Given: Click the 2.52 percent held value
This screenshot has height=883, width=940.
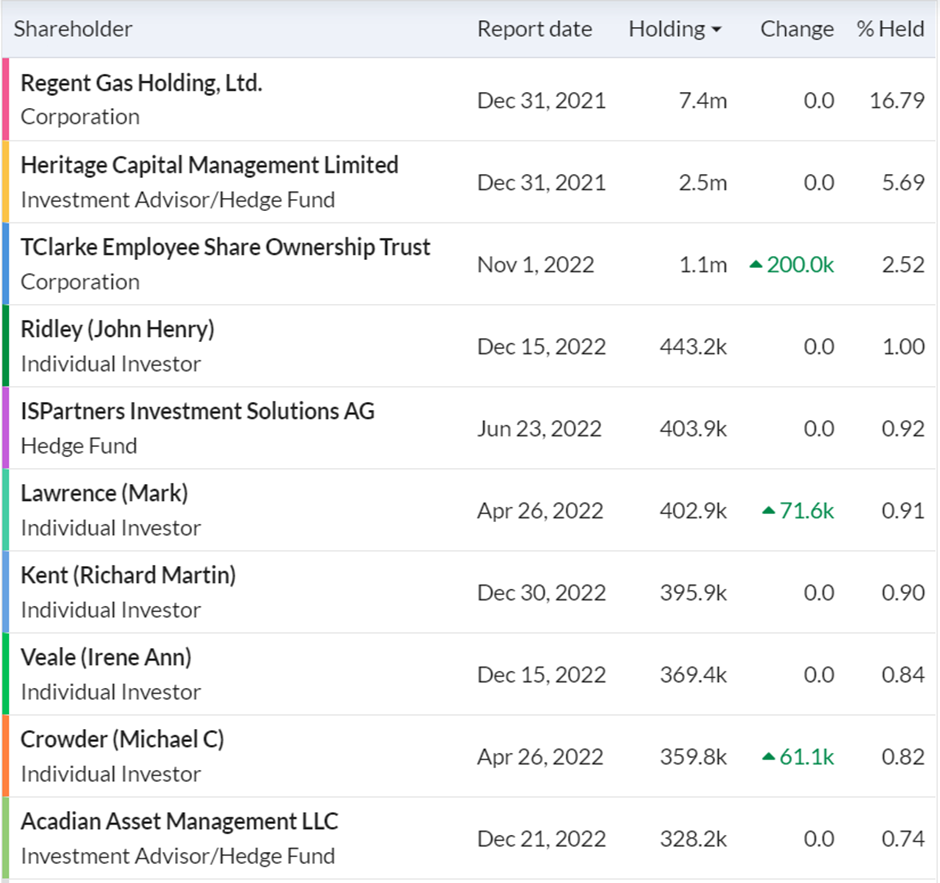Looking at the screenshot, I should [x=903, y=264].
